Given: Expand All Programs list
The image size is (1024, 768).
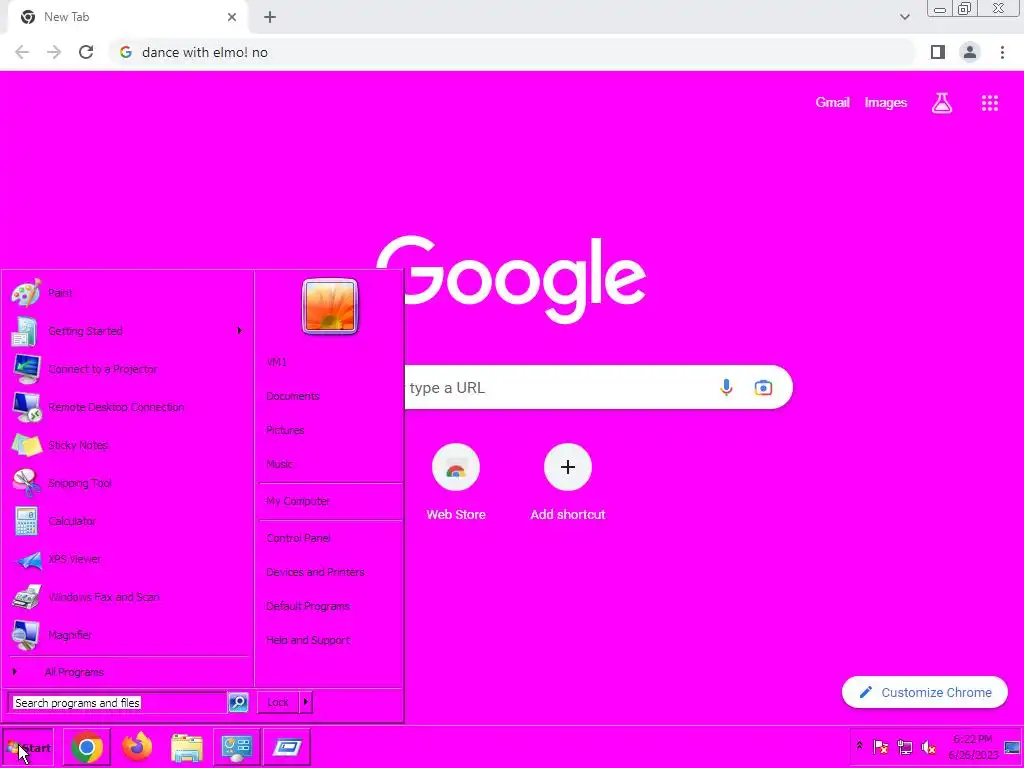Looking at the screenshot, I should [73, 672].
